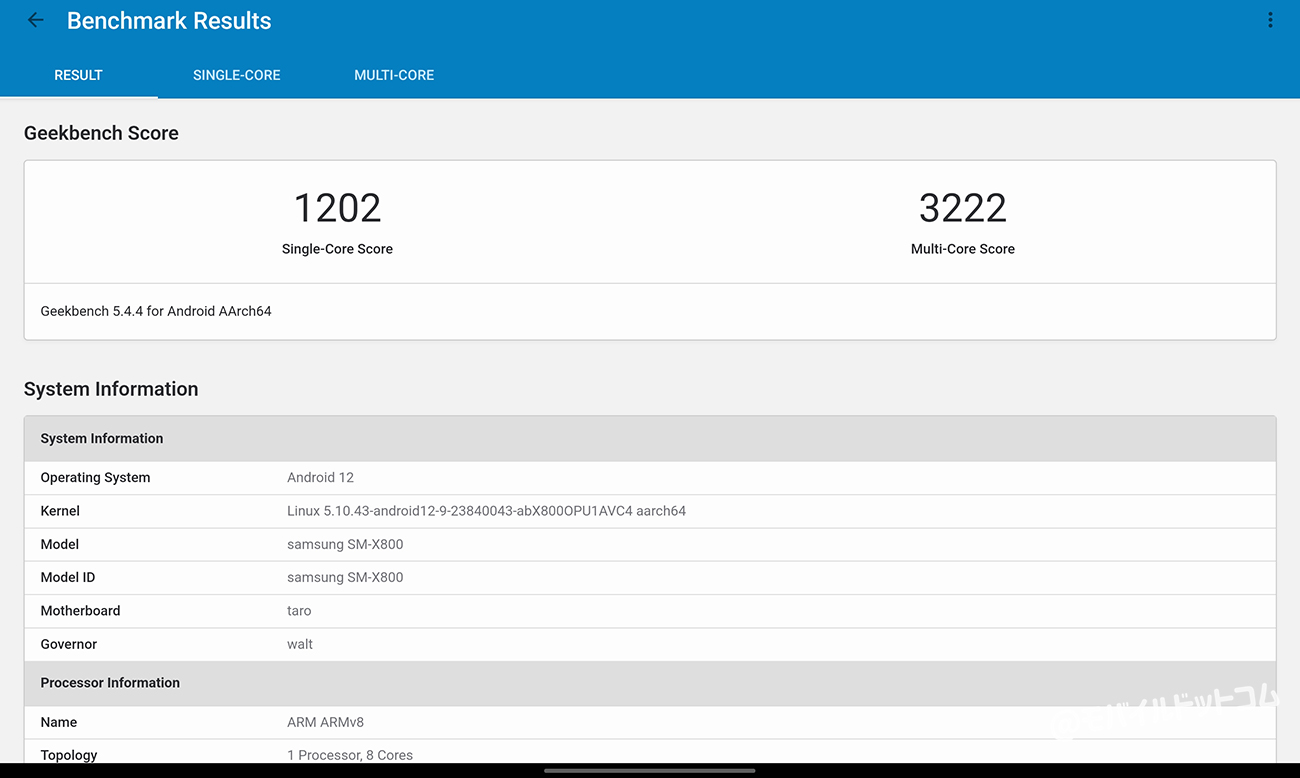Click the 'Single-Core Score' label
1300x778 pixels.
tap(337, 249)
